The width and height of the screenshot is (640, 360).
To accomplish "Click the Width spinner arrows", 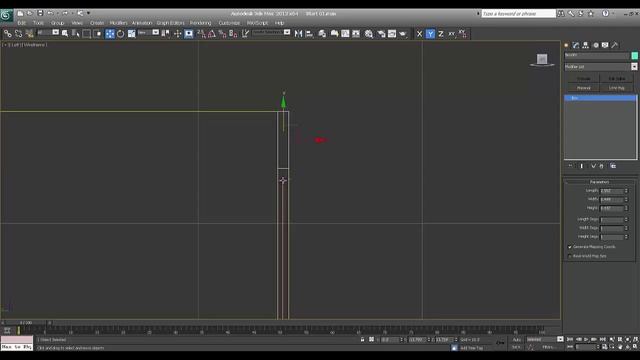I will (x=627, y=199).
